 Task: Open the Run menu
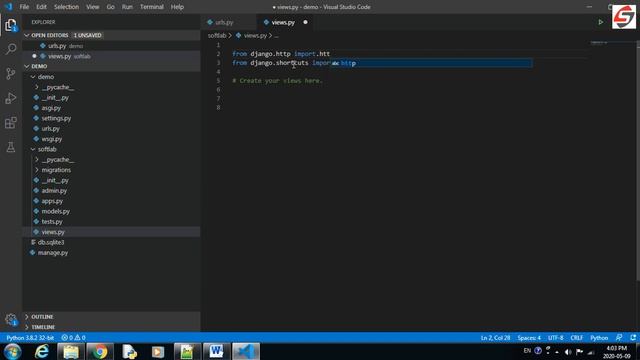pos(127,7)
